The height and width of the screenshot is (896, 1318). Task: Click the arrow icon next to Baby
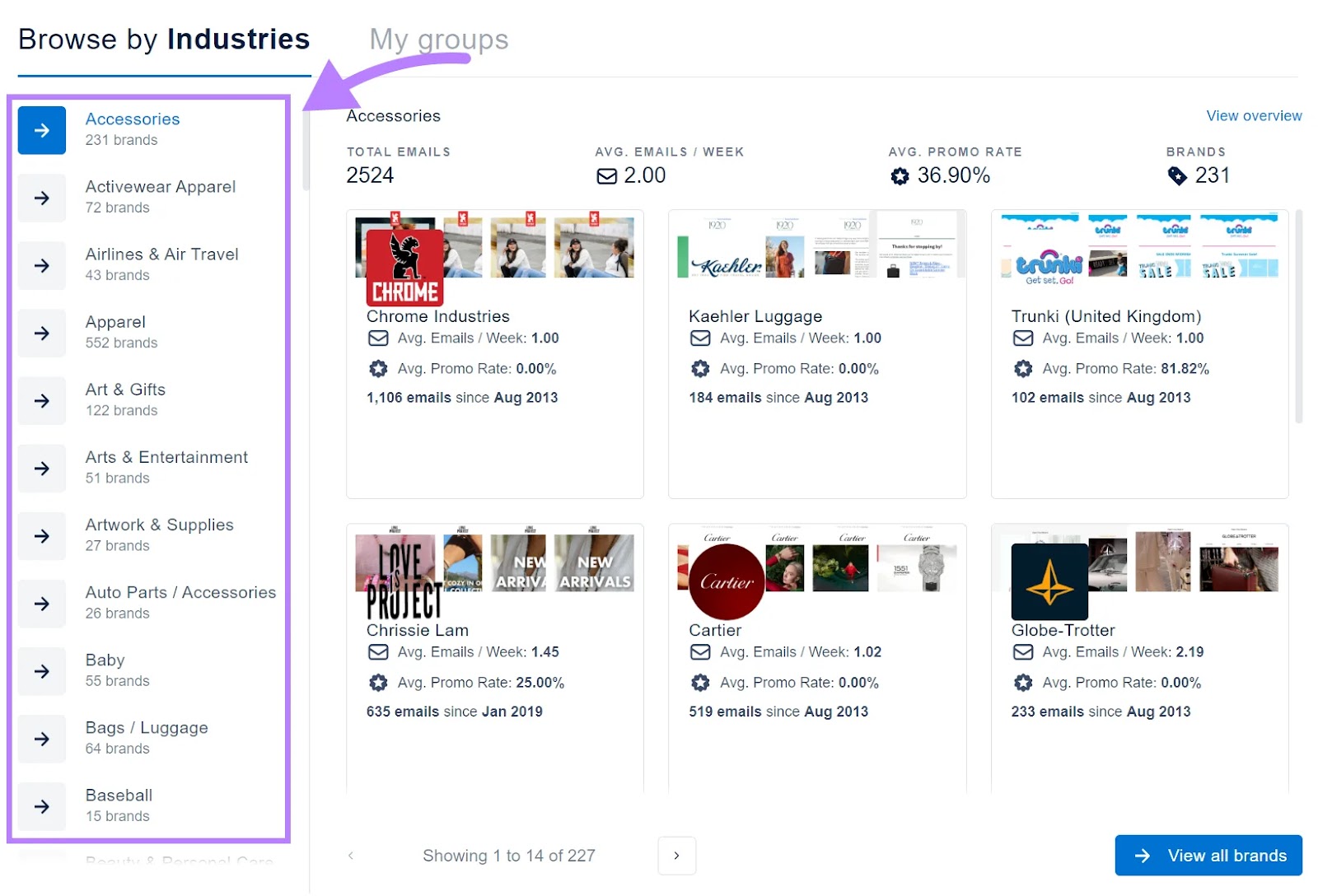tap(41, 670)
